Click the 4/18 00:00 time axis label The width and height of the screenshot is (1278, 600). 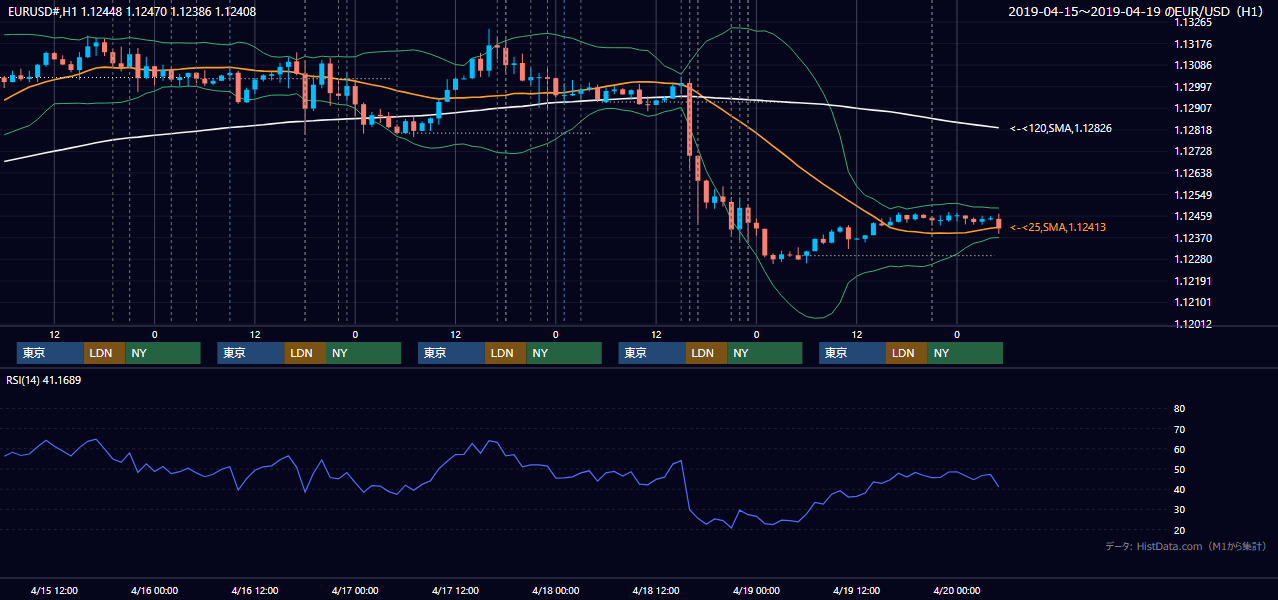coord(556,591)
